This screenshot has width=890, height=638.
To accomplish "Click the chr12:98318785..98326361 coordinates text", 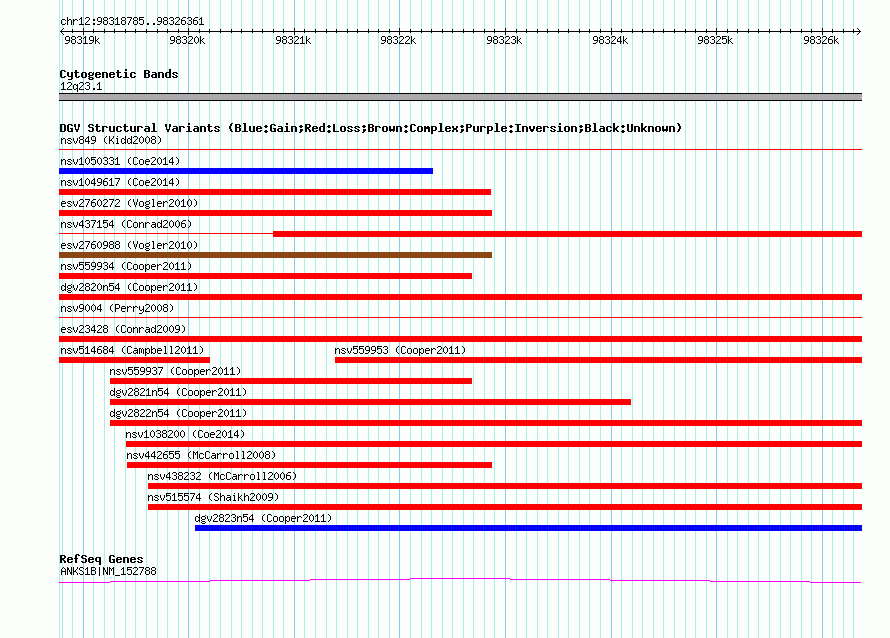I will pos(132,22).
